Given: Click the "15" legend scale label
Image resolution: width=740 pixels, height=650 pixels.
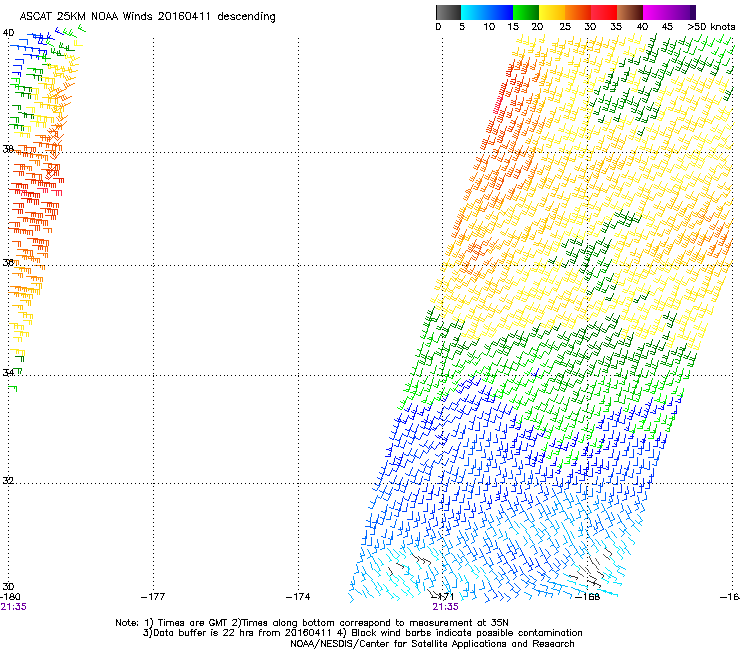Looking at the screenshot, I should tap(513, 27).
